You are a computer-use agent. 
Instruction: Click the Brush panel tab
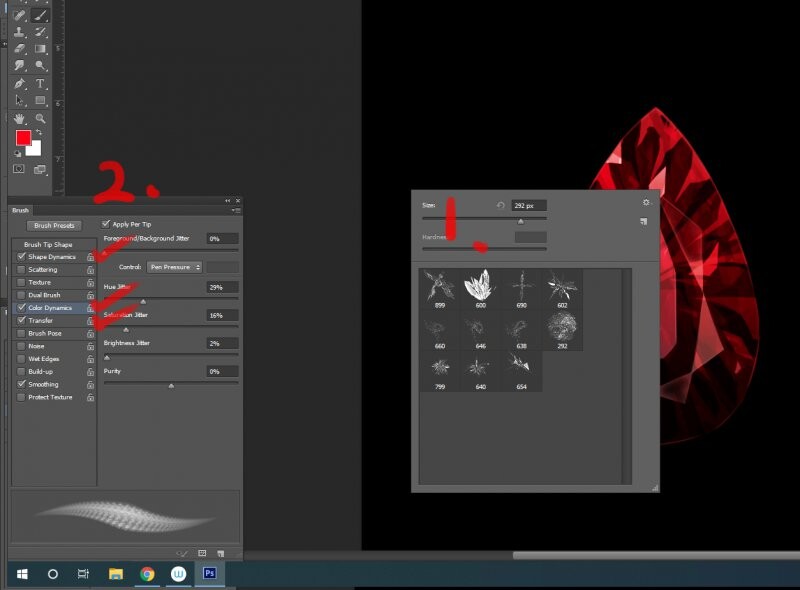20,211
